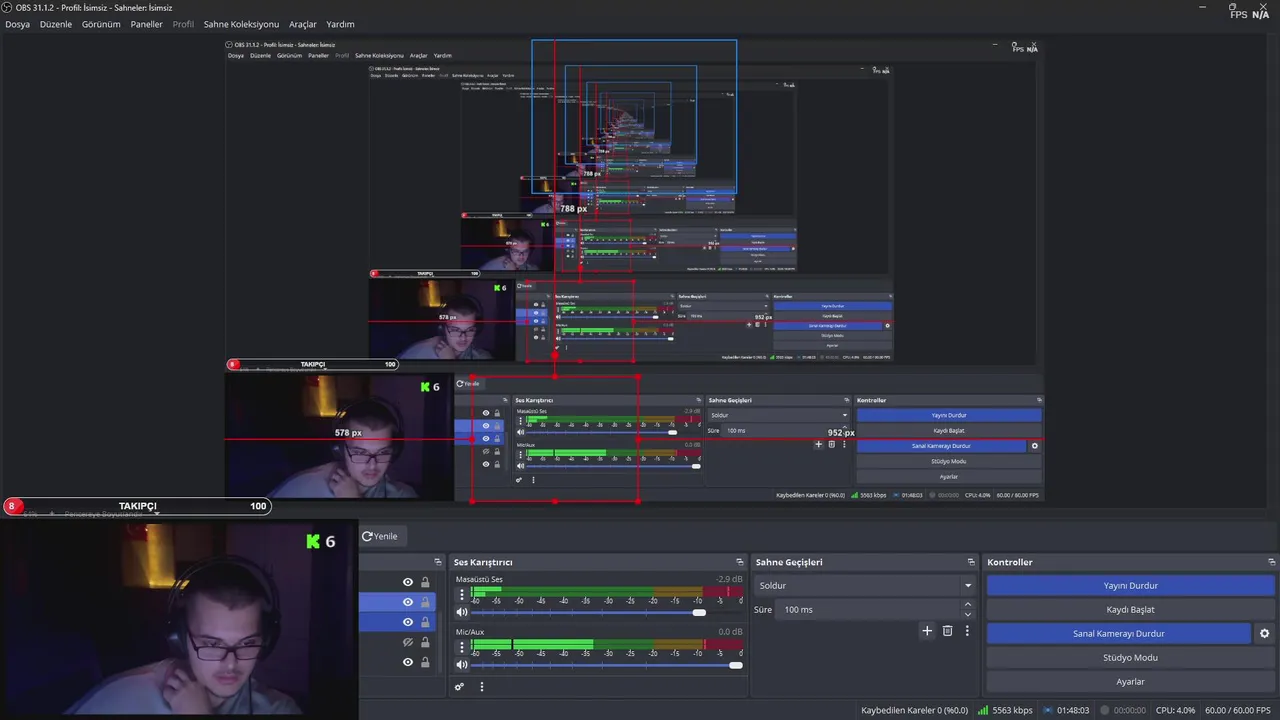Hide the bottom source with eye icon
The image size is (1280, 720).
click(408, 662)
